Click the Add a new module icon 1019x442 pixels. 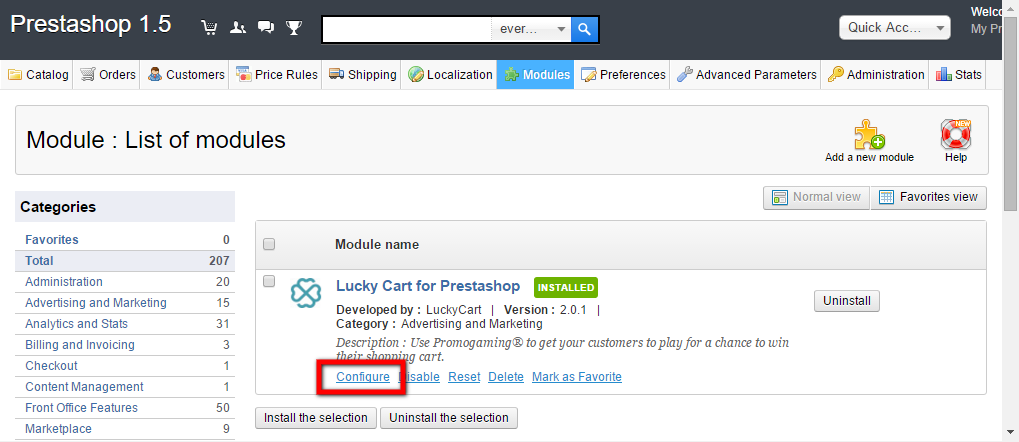pos(869,136)
